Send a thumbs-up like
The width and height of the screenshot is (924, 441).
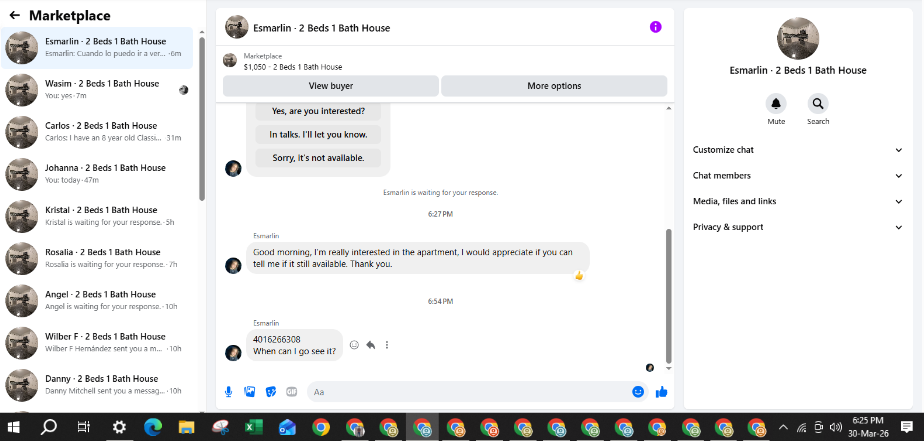point(661,391)
